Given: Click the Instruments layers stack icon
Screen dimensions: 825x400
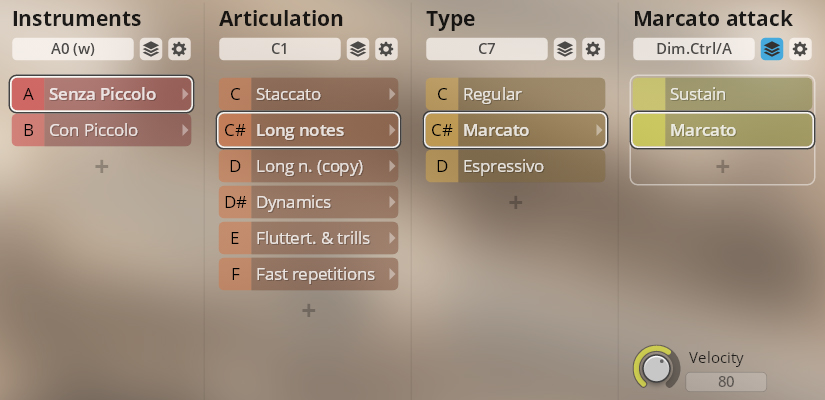Looking at the screenshot, I should click(x=150, y=49).
